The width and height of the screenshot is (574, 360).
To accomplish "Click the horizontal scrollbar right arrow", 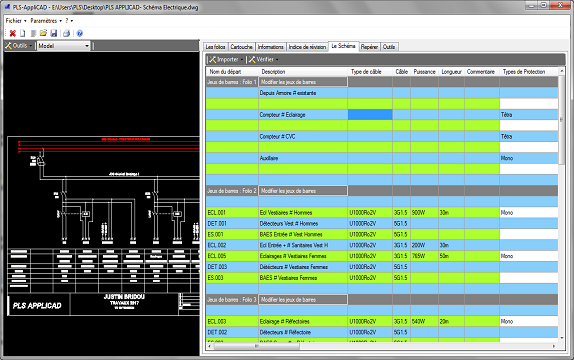I will click(x=554, y=346).
